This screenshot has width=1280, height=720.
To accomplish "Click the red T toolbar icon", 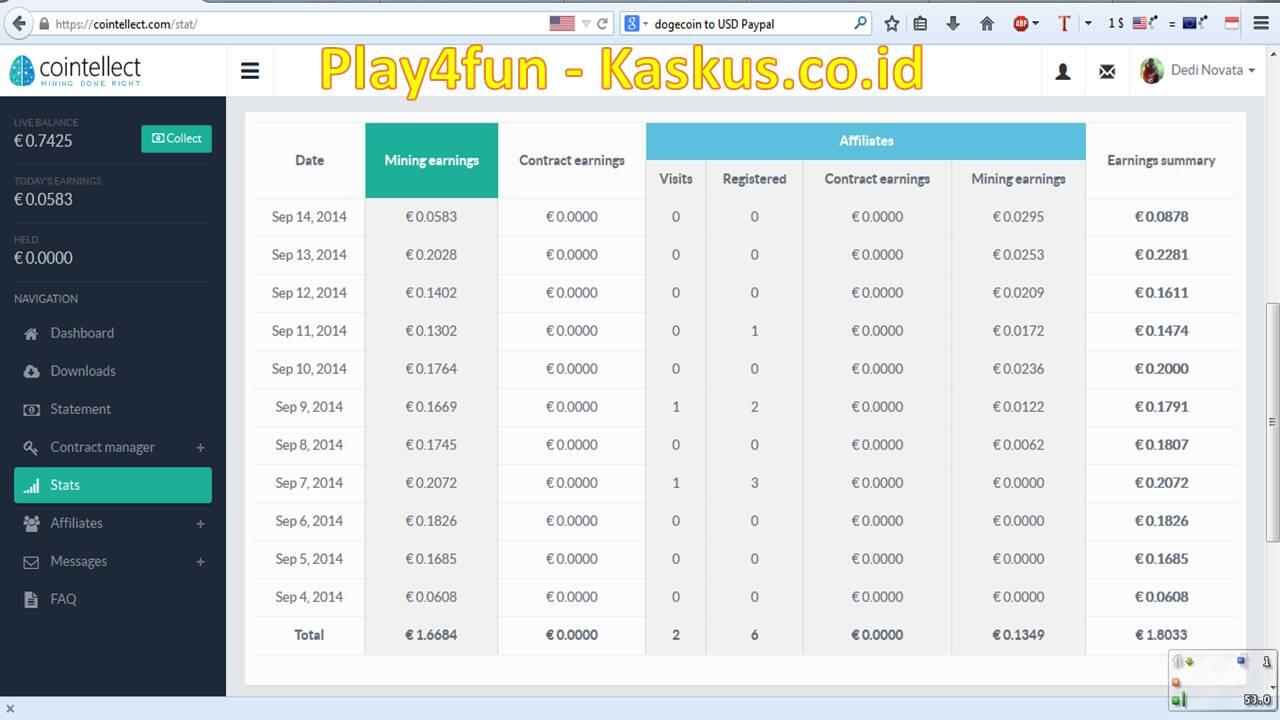I will (x=1063, y=23).
